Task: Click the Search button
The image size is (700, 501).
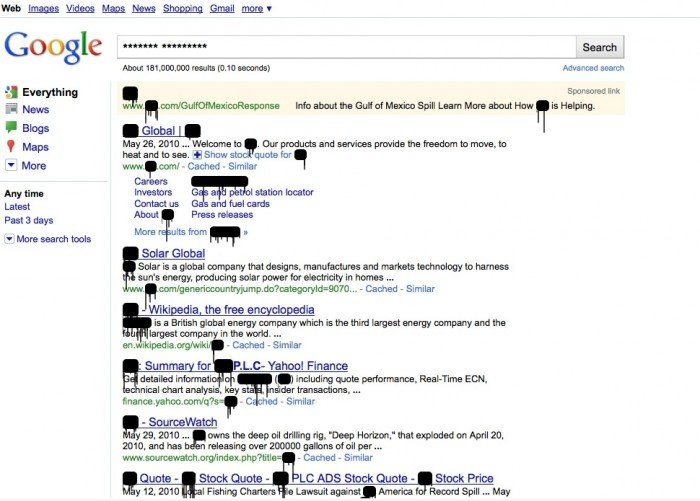Action: pyautogui.click(x=600, y=47)
